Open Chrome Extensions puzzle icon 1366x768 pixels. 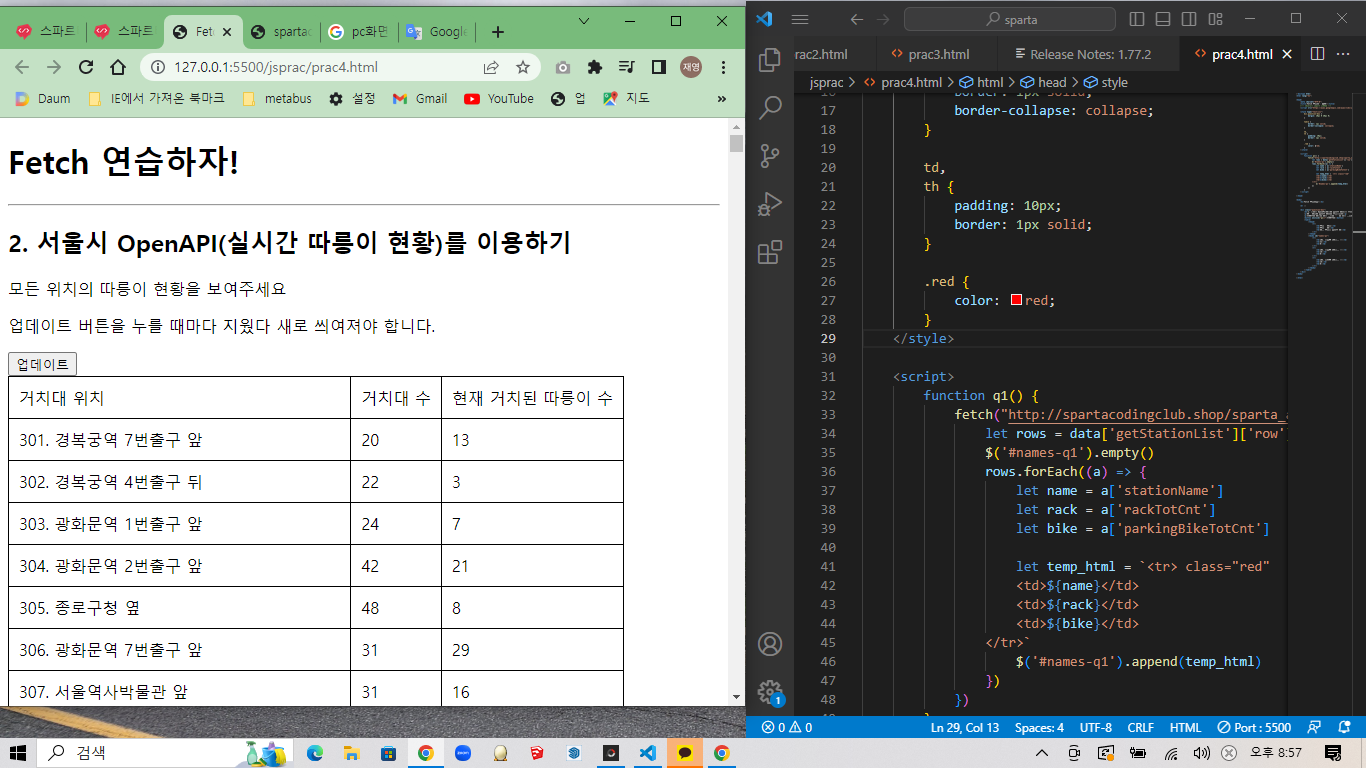pos(595,67)
